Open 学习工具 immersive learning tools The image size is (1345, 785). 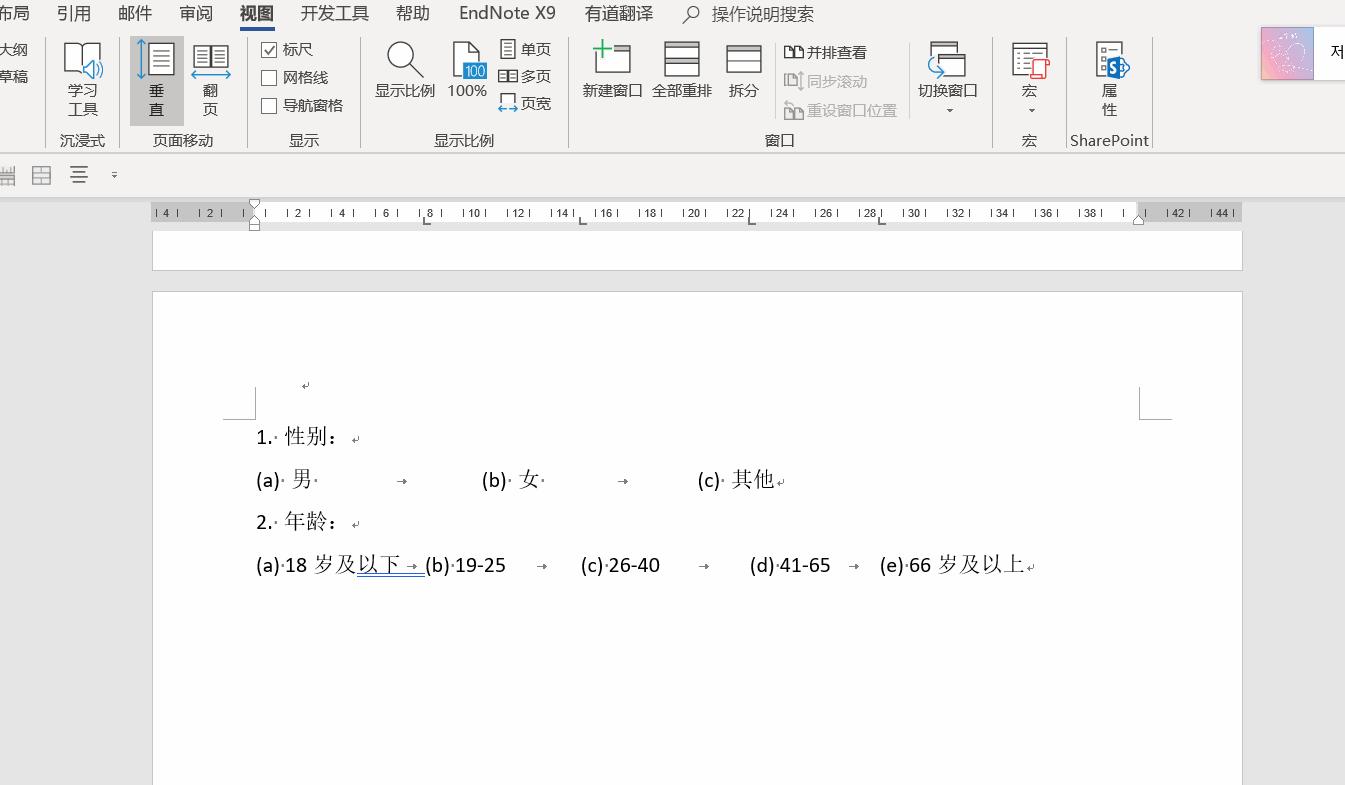coord(82,78)
